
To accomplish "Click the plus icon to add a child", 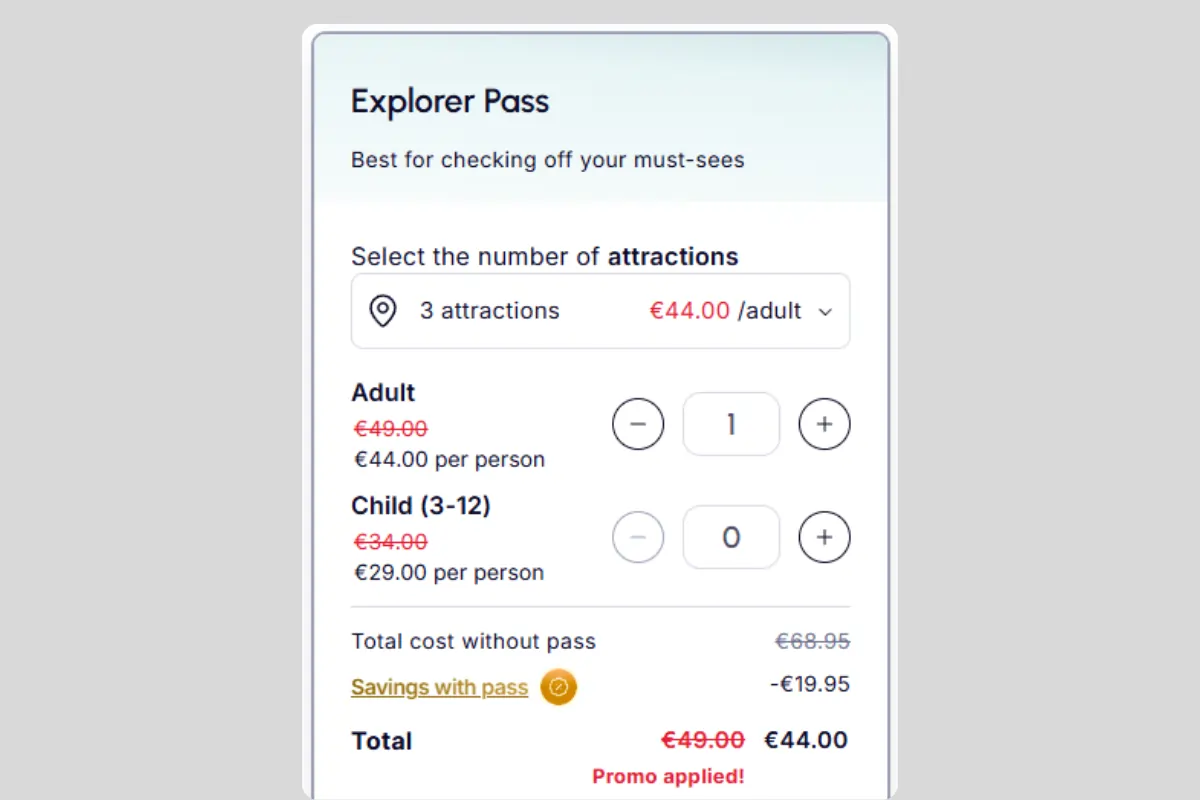I will (x=824, y=537).
